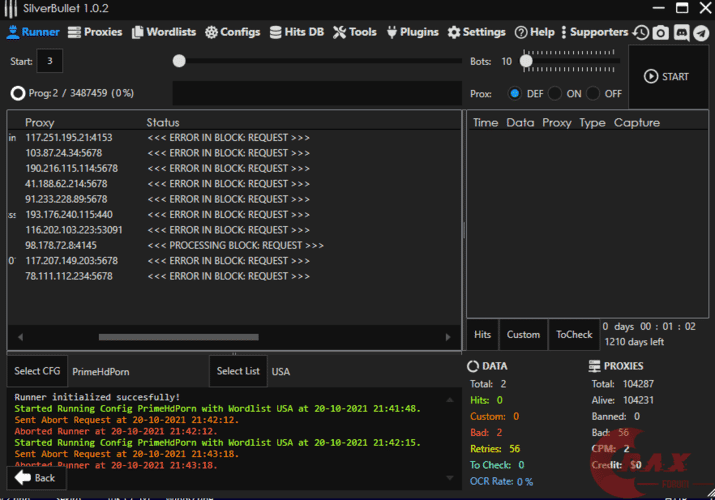The image size is (715, 500).
Task: Select the ON proxy mode radio
Action: (x=554, y=93)
